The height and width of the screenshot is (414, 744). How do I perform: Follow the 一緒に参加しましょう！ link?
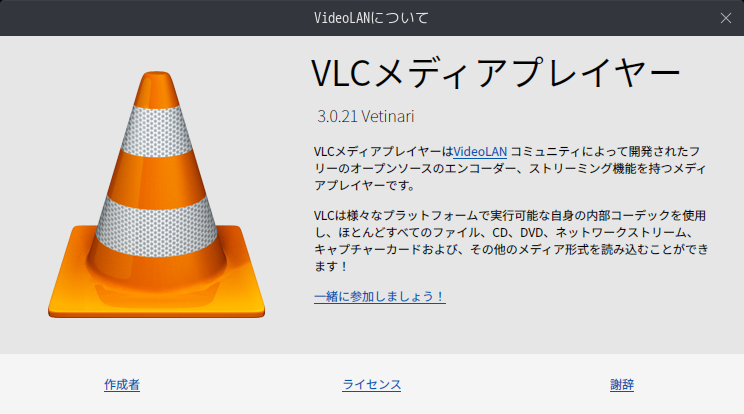(x=380, y=297)
